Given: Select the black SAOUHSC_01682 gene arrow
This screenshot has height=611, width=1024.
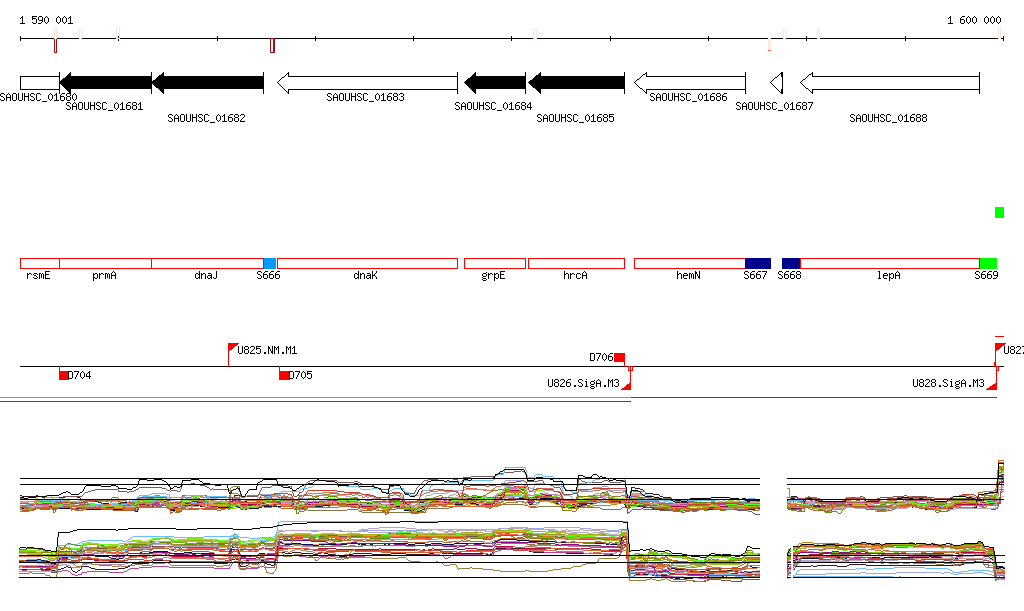Looking at the screenshot, I should click(207, 83).
